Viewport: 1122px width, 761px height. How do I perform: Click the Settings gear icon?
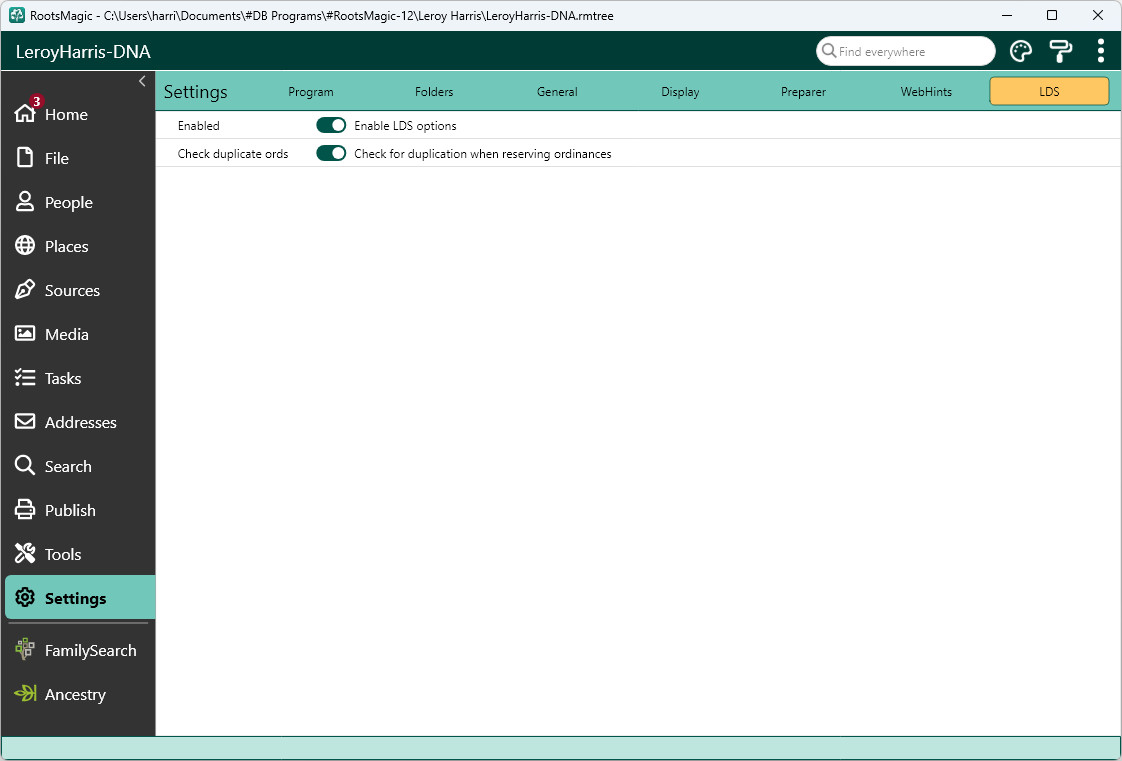25,597
